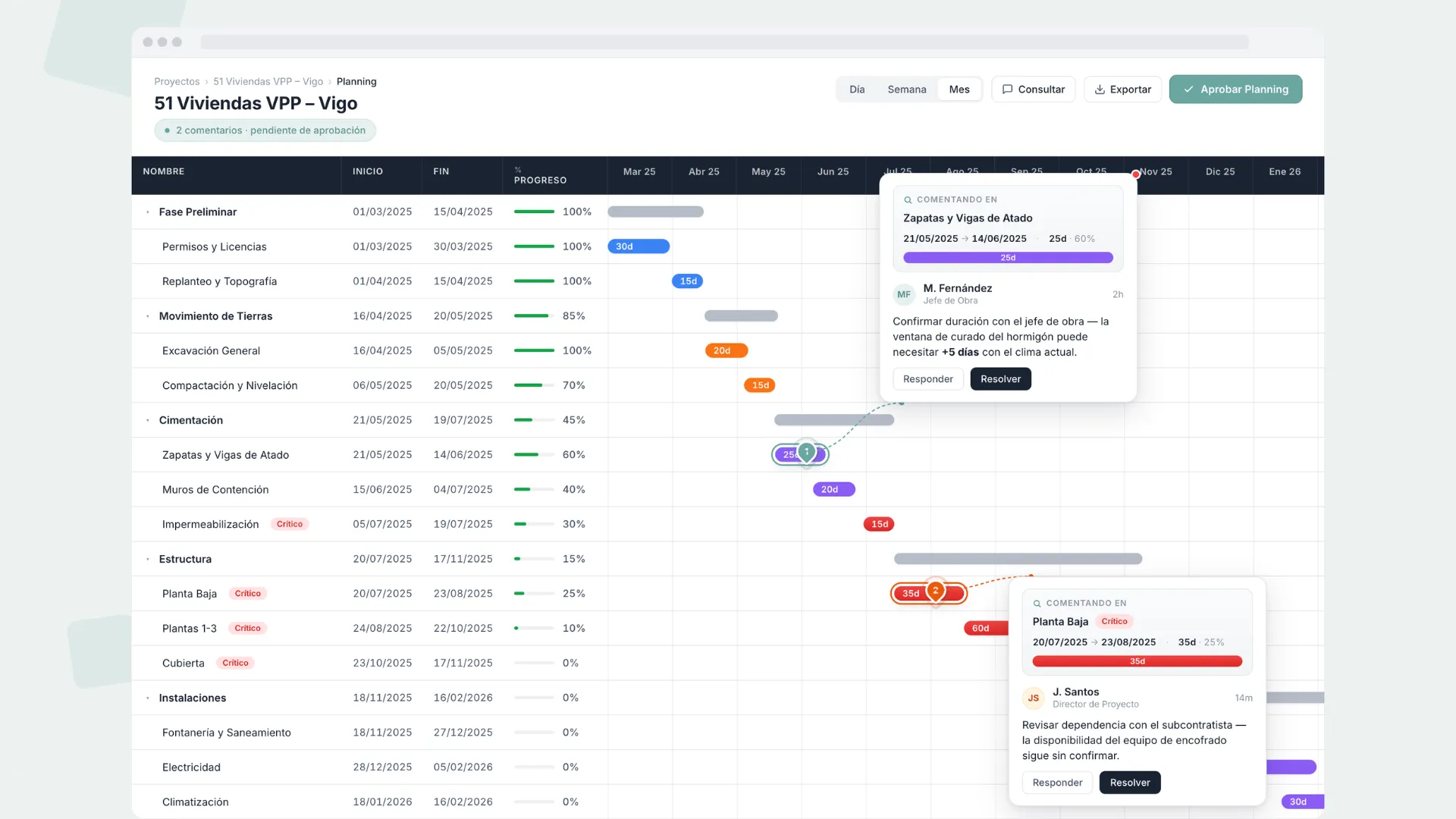
Task: Click the MF avatar of M. Fernández
Action: tap(904, 294)
